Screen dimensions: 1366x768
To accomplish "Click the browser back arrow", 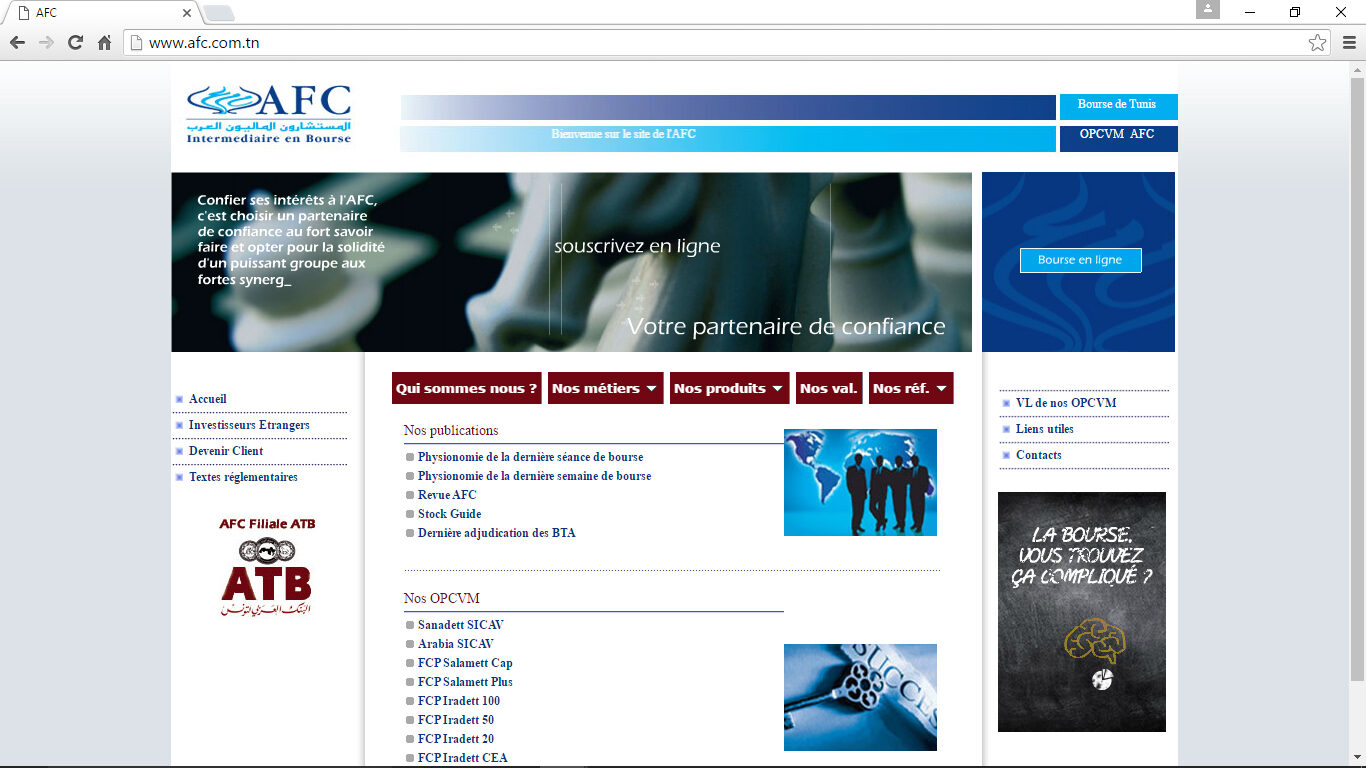I will [x=17, y=43].
